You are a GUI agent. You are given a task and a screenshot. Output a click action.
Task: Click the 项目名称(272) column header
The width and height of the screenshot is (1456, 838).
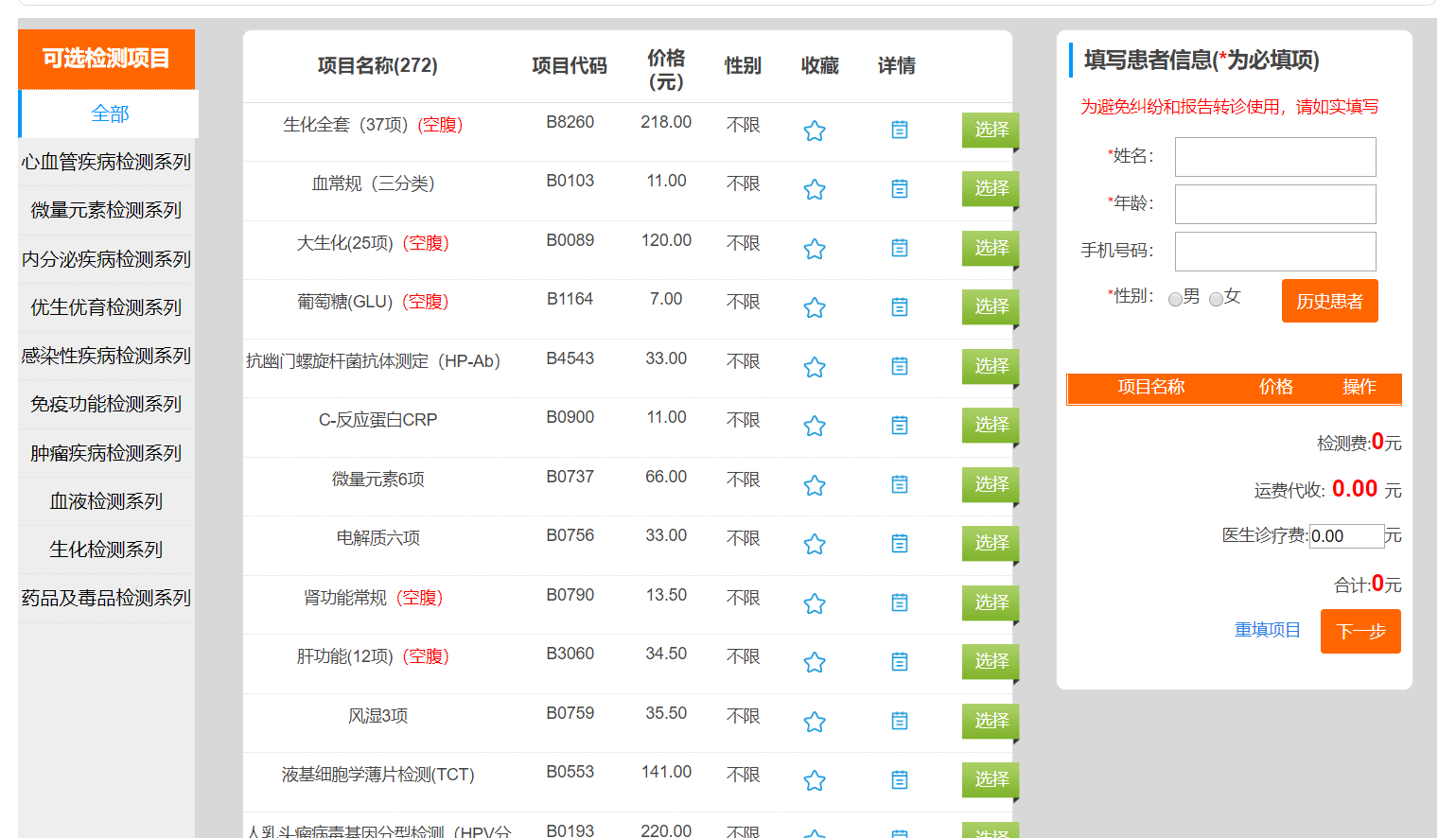point(377,65)
